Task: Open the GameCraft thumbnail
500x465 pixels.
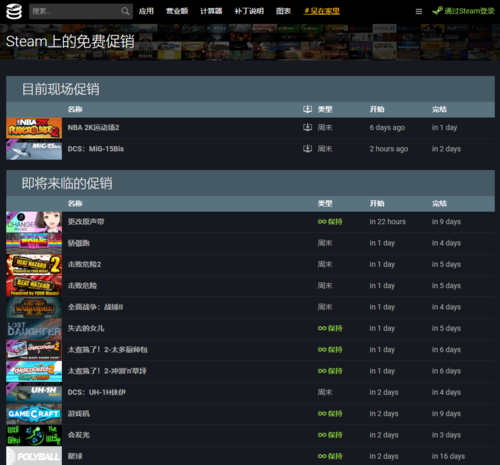Action: (x=34, y=414)
